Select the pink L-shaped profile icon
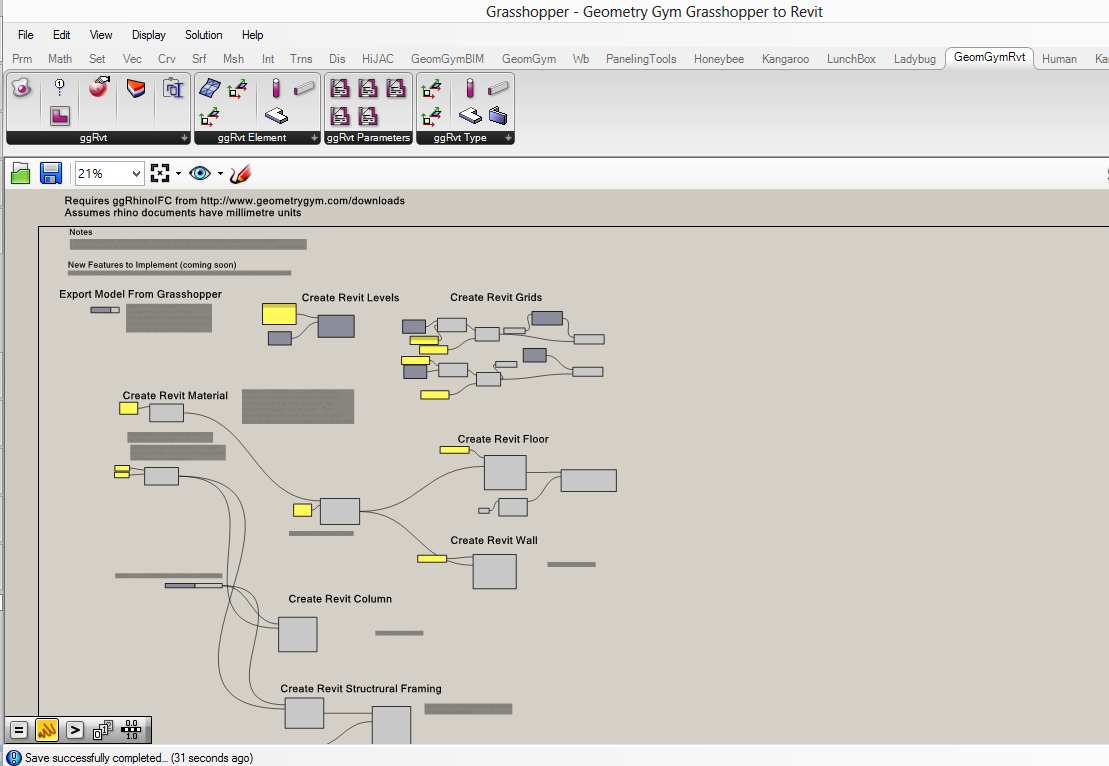 59,115
